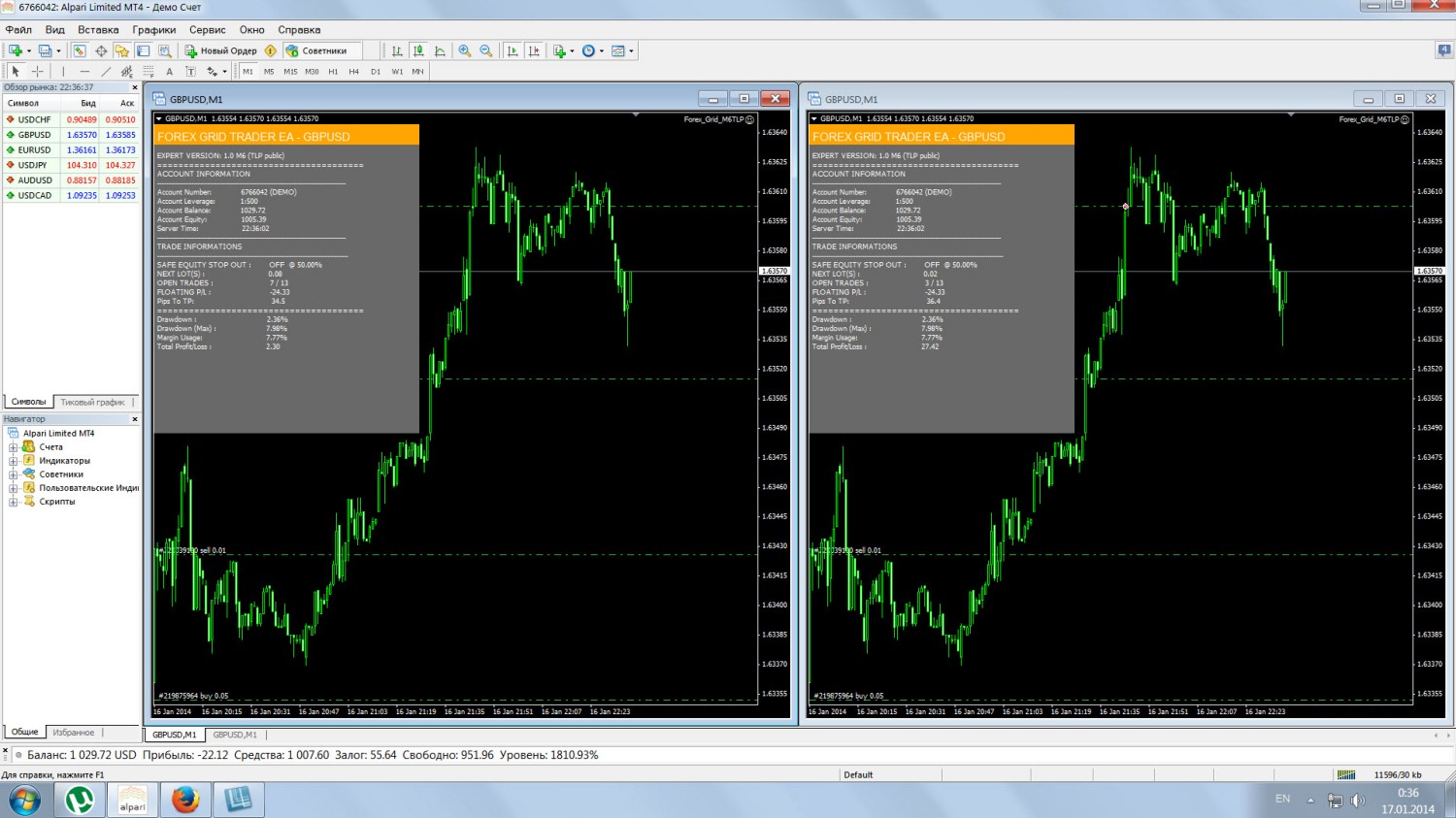The height and width of the screenshot is (818, 1456).
Task: Open the Arrows tool dropdown arrow
Action: pos(224,71)
